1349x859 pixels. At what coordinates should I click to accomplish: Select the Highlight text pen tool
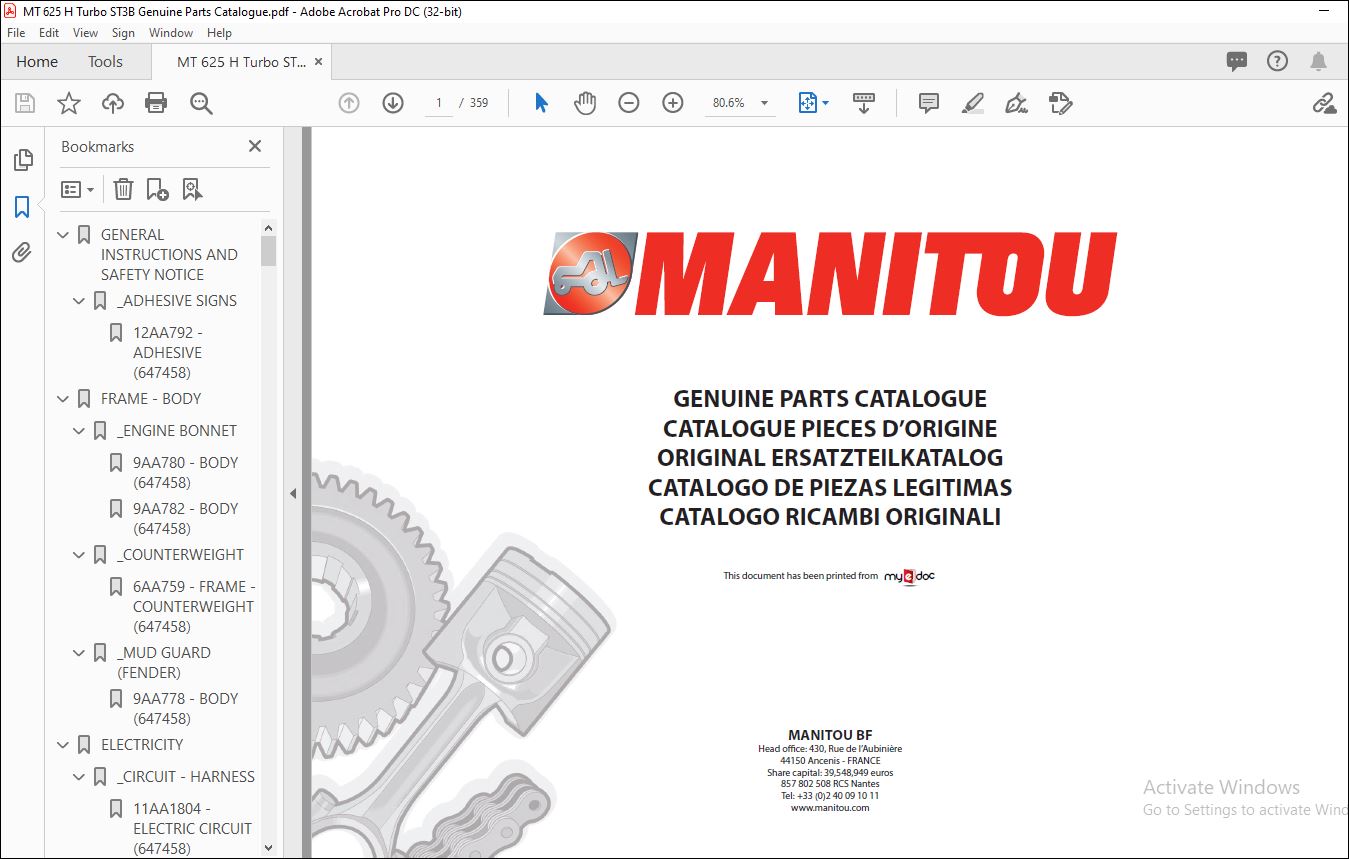[973, 103]
